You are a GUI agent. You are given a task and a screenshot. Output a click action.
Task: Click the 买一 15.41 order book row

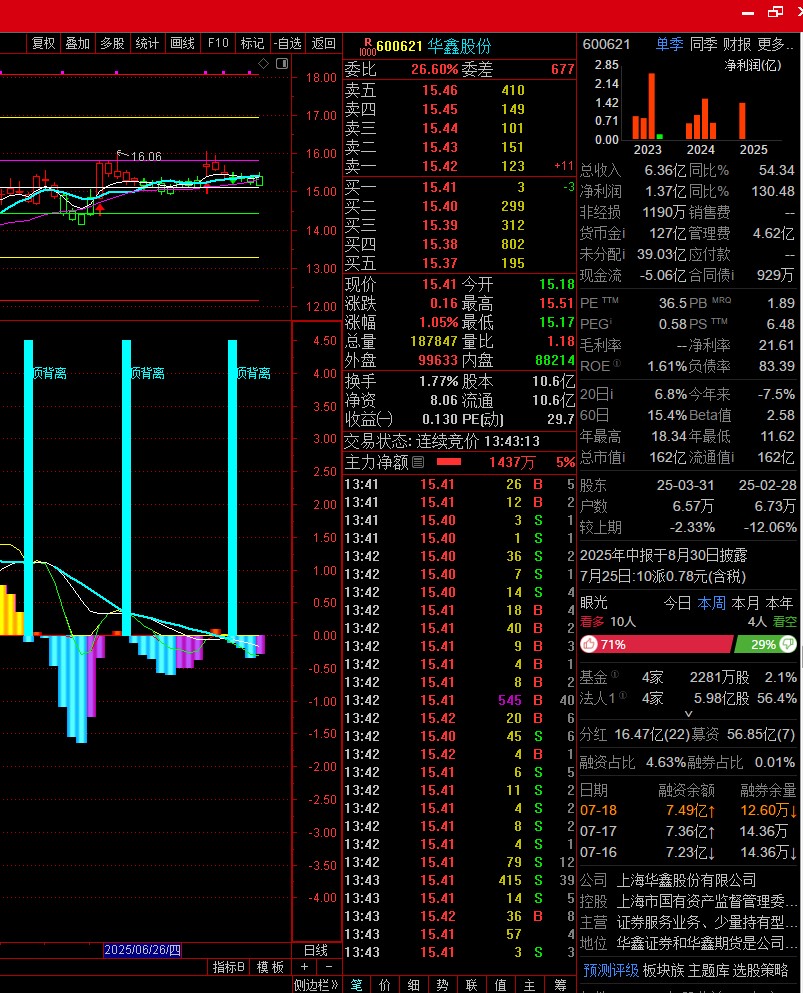pyautogui.click(x=459, y=187)
